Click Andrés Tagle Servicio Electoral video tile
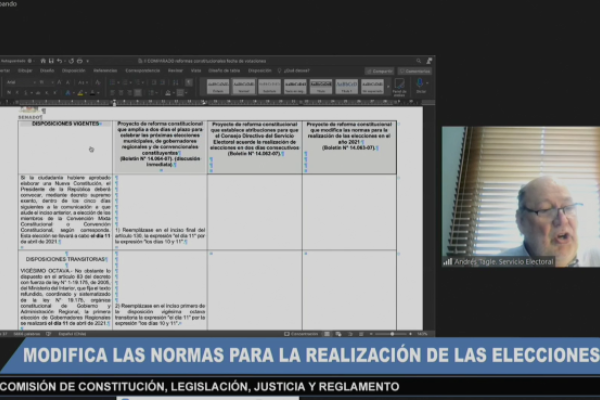Image resolution: width=600 pixels, height=400 pixels. tap(521, 196)
